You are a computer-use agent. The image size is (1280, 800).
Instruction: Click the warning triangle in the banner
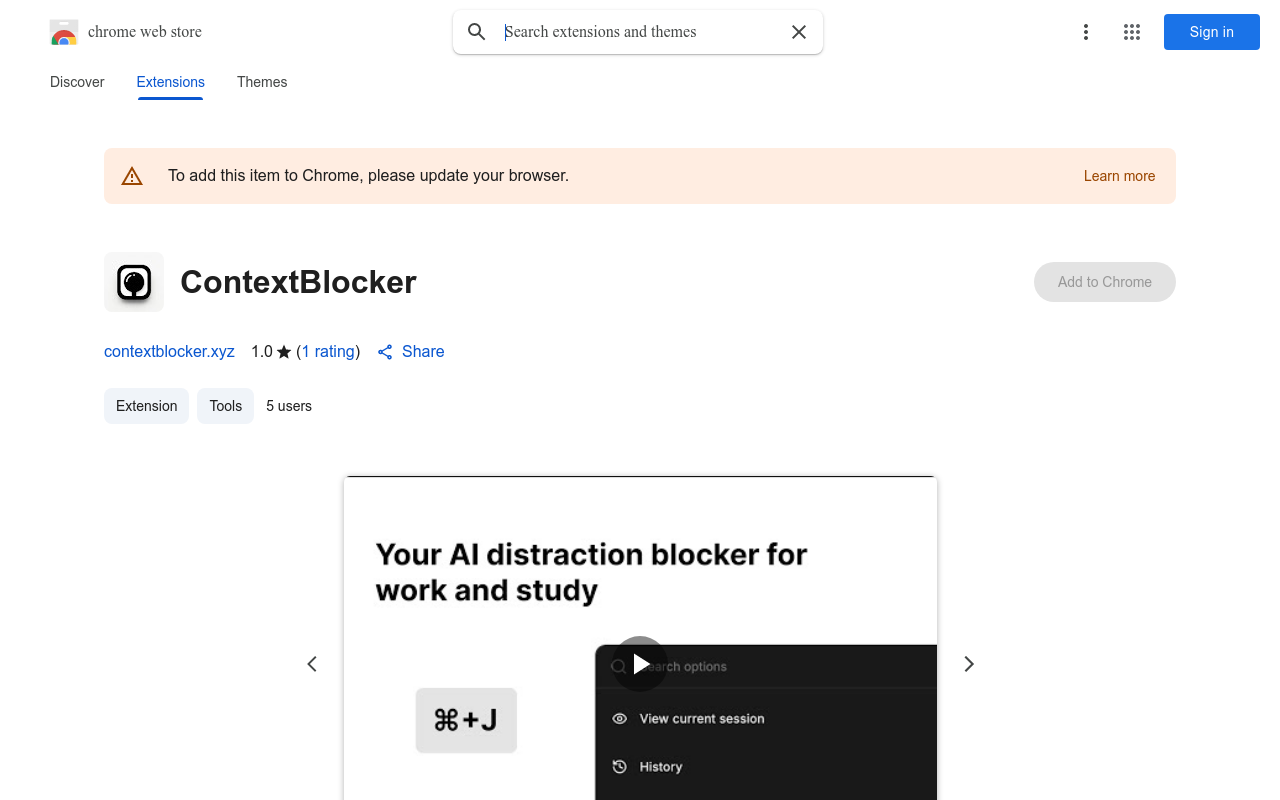(x=132, y=175)
